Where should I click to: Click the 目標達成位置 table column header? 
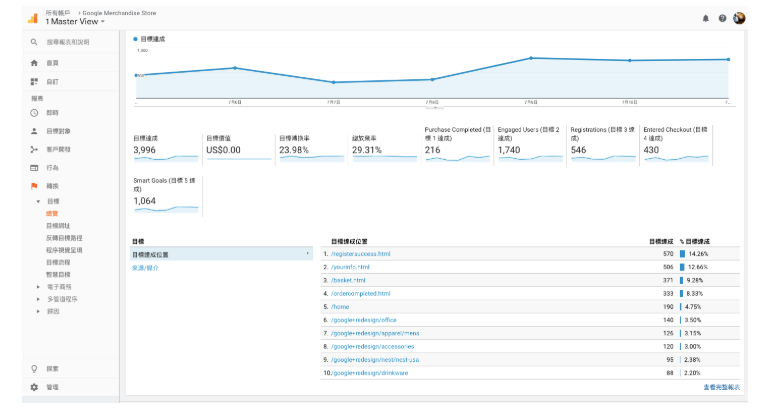349,241
